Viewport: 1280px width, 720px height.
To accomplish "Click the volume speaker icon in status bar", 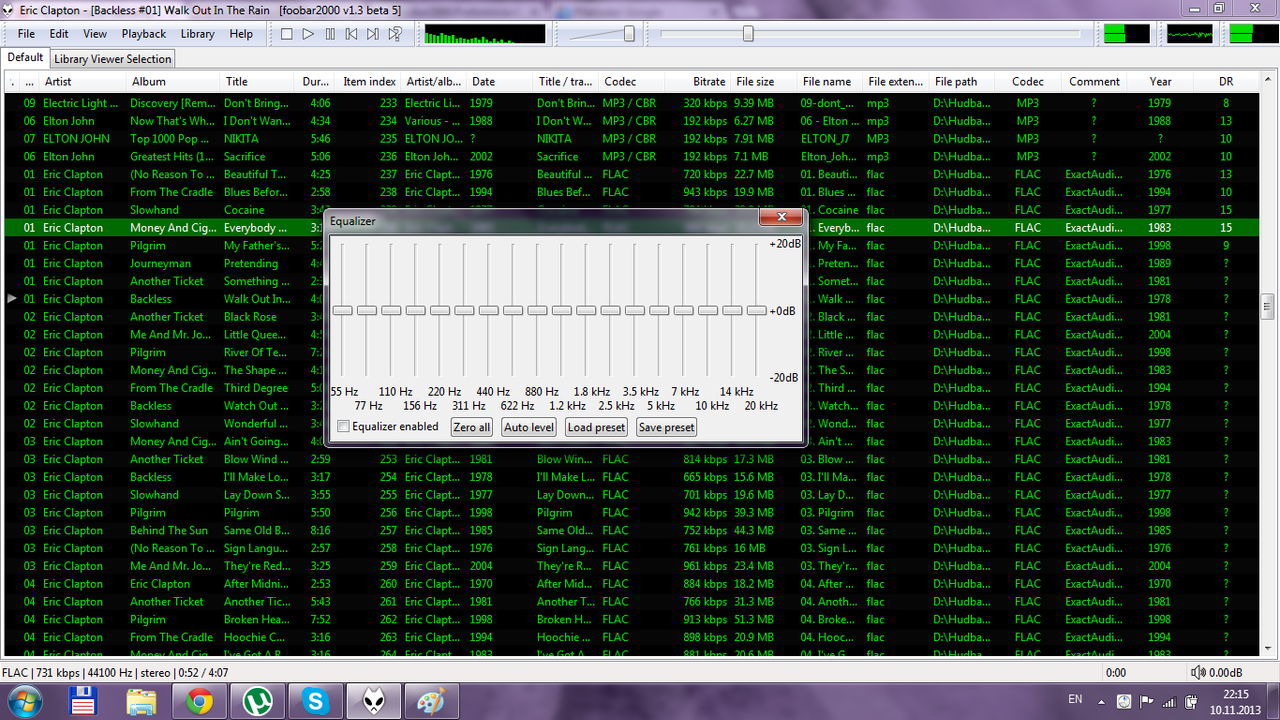I will point(1198,673).
